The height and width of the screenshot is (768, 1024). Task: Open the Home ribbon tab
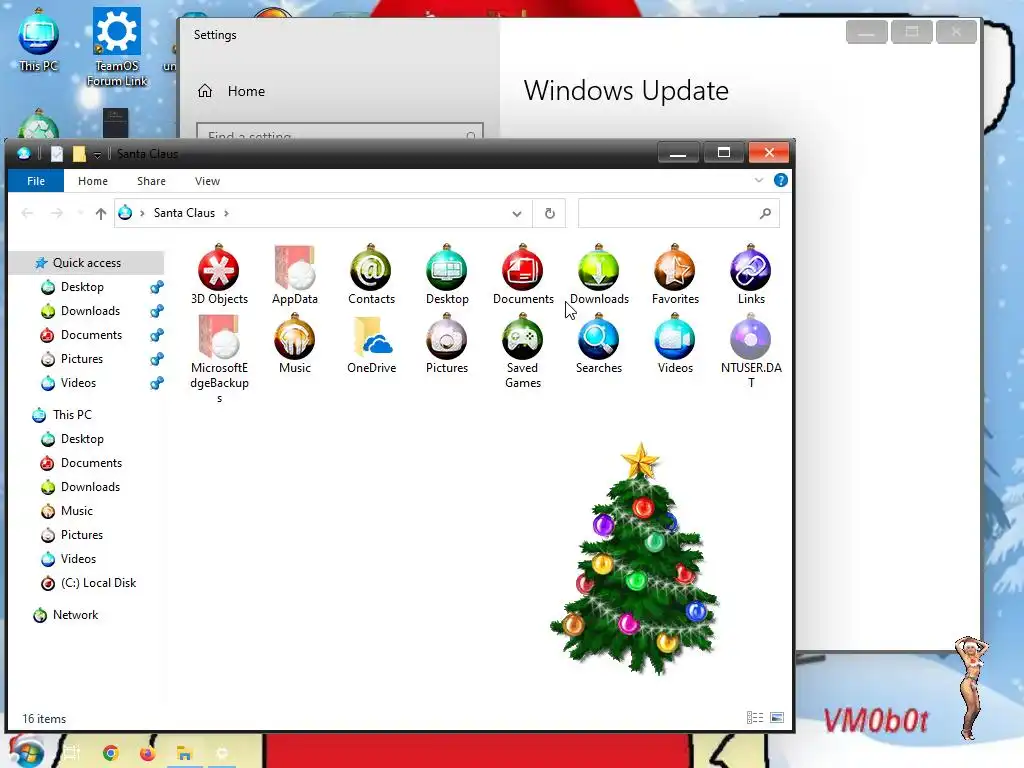pyautogui.click(x=93, y=181)
